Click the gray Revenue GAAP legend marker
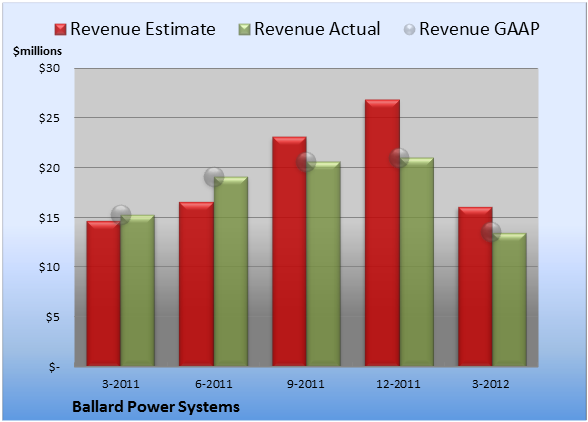Image resolution: width=588 pixels, height=422 pixels. coord(410,30)
